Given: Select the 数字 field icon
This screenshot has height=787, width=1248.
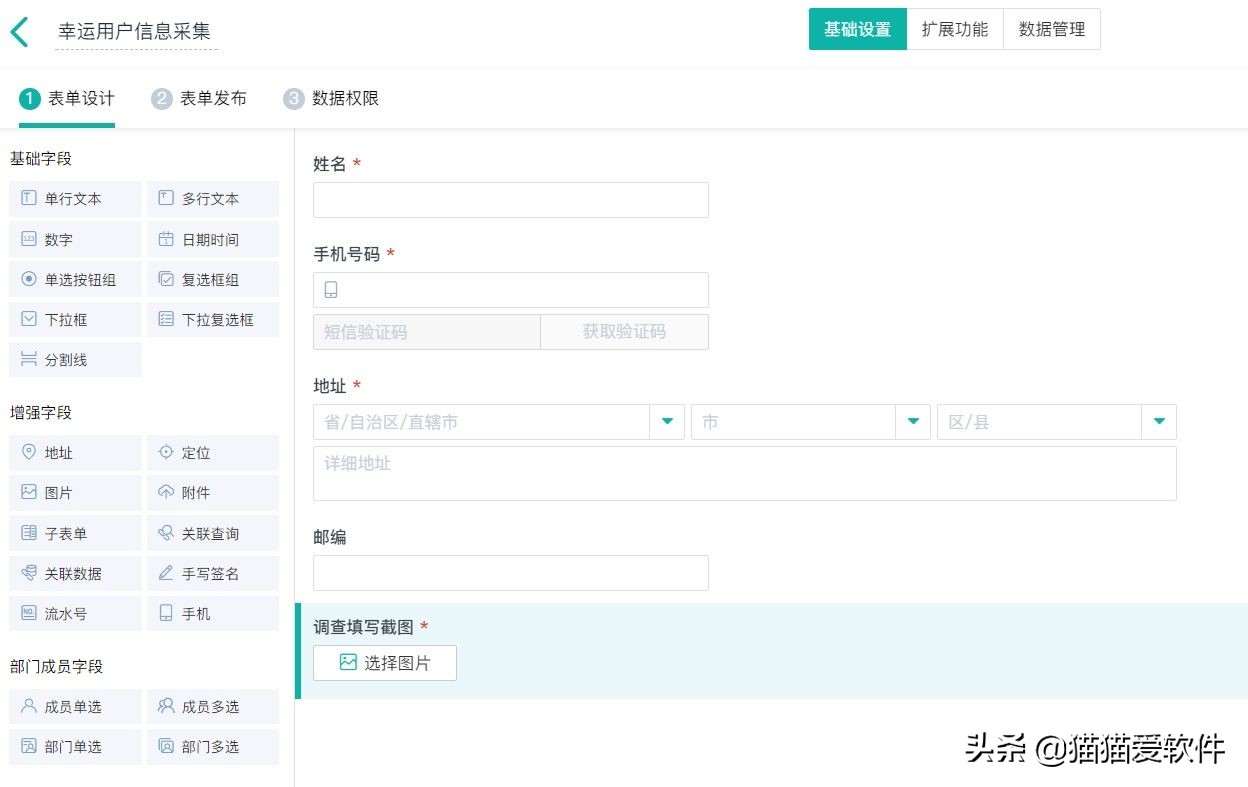Looking at the screenshot, I should point(75,239).
